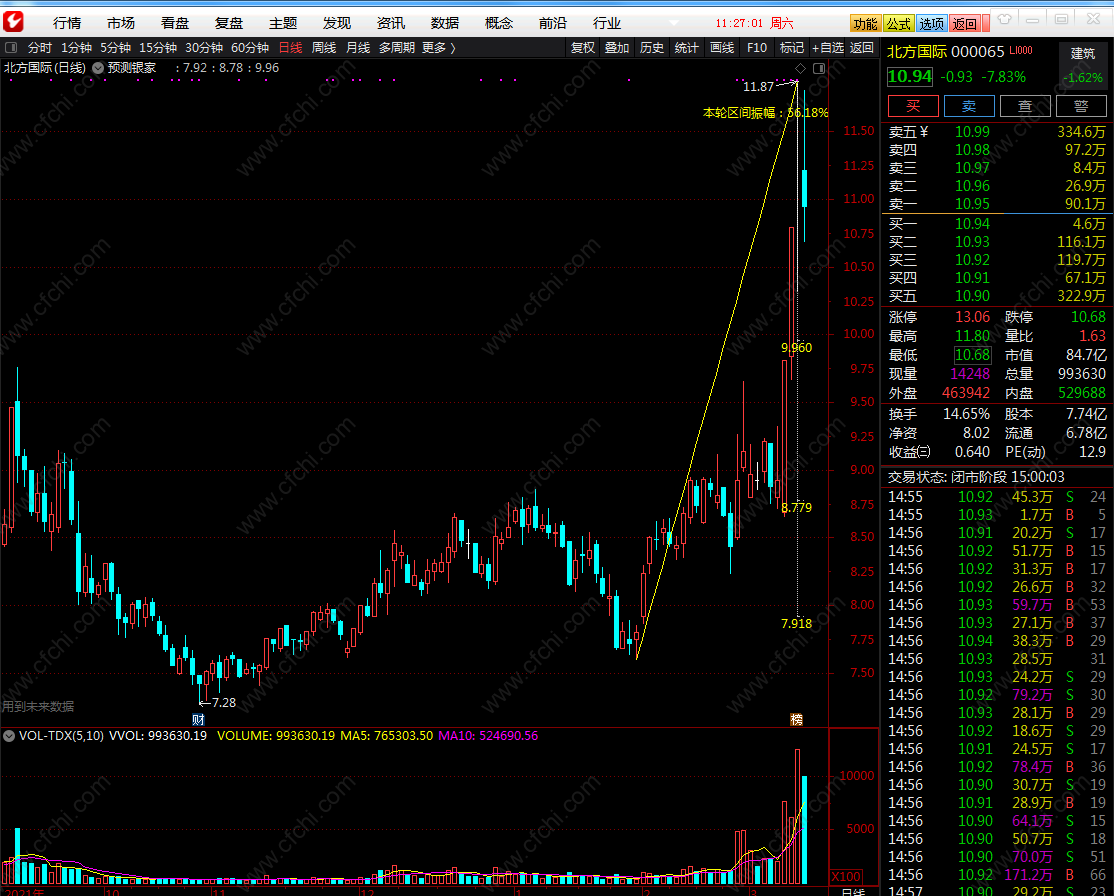Click the 涨停 limit-up value 13.06
The height and width of the screenshot is (896, 1114).
[972, 317]
